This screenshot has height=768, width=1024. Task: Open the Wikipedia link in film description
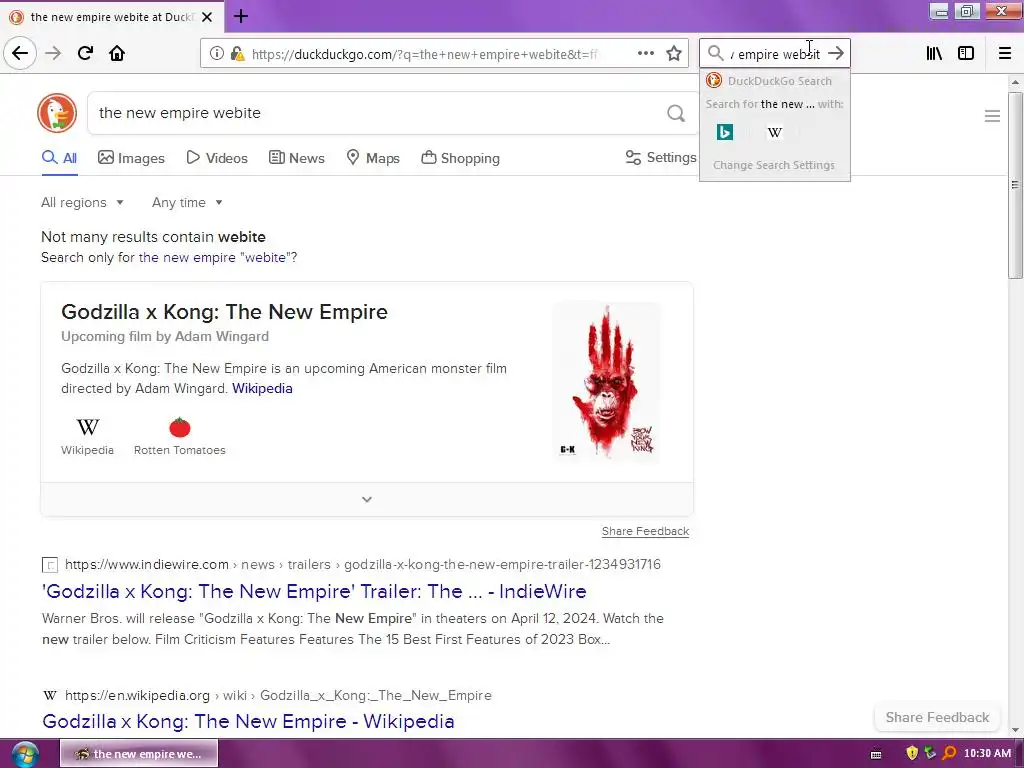(262, 389)
